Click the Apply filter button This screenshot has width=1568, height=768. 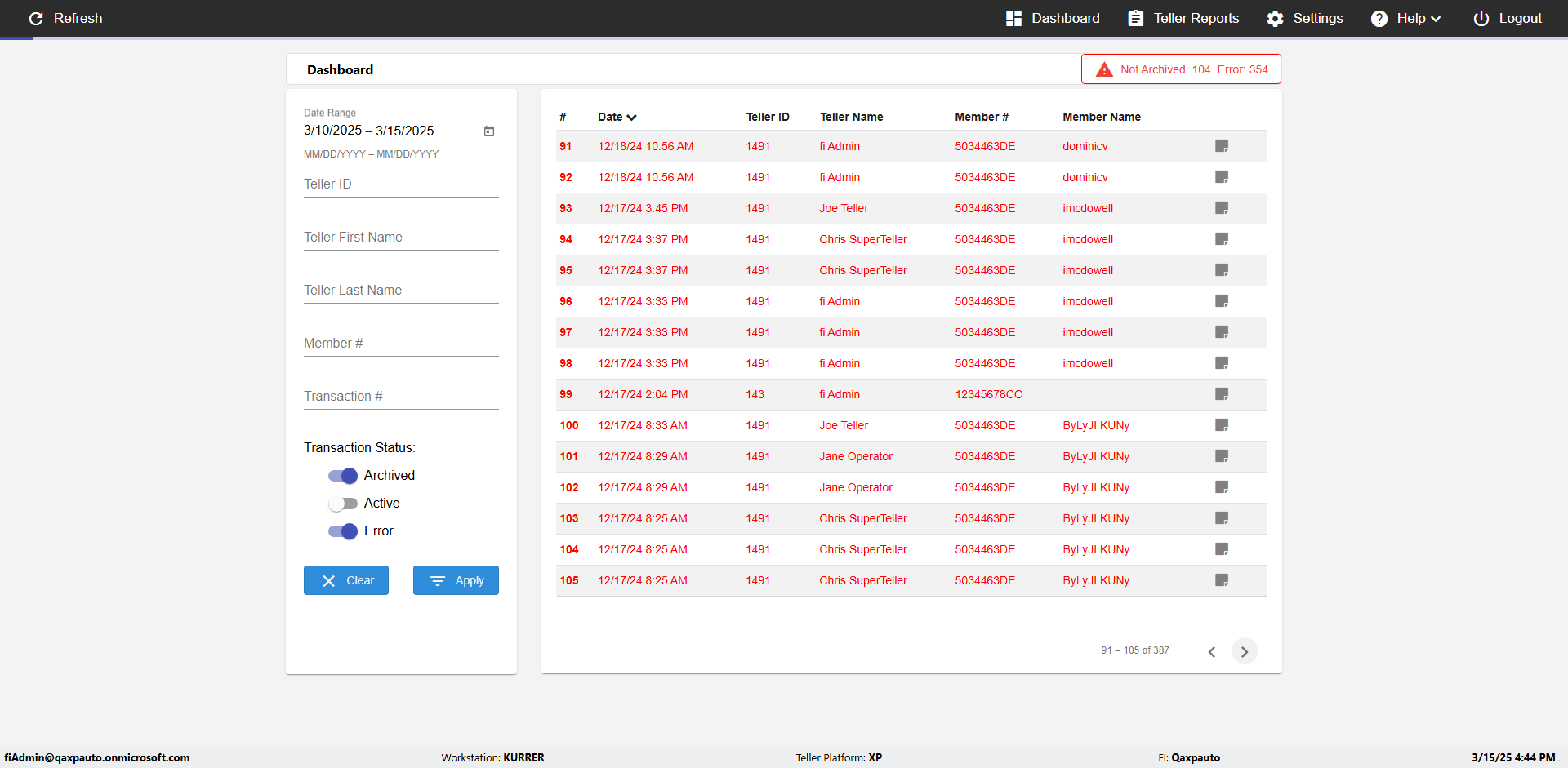(x=456, y=580)
